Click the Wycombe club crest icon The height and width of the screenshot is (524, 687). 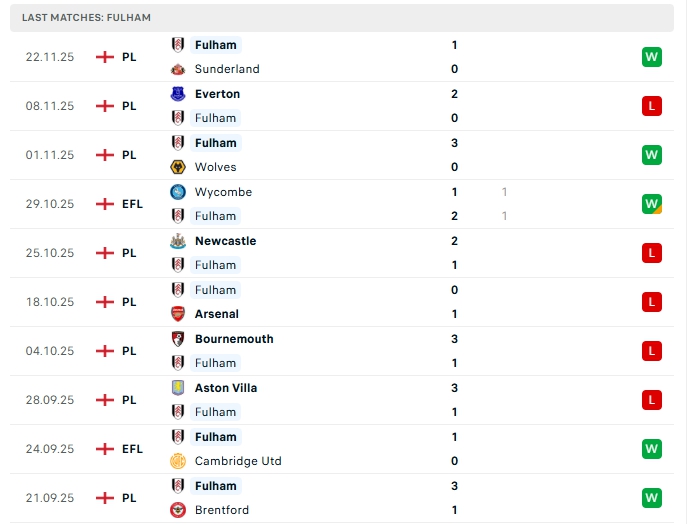pos(178,192)
